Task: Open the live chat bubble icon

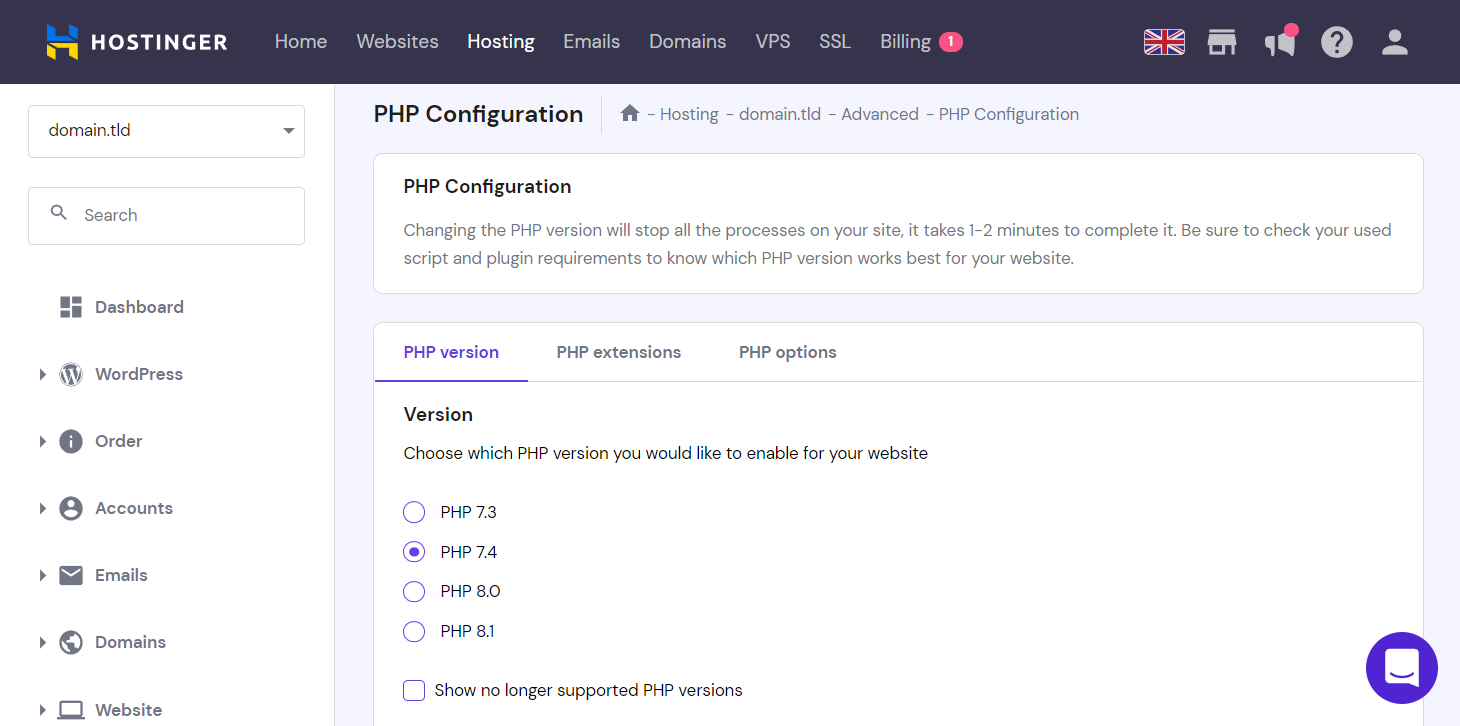Action: (x=1401, y=668)
